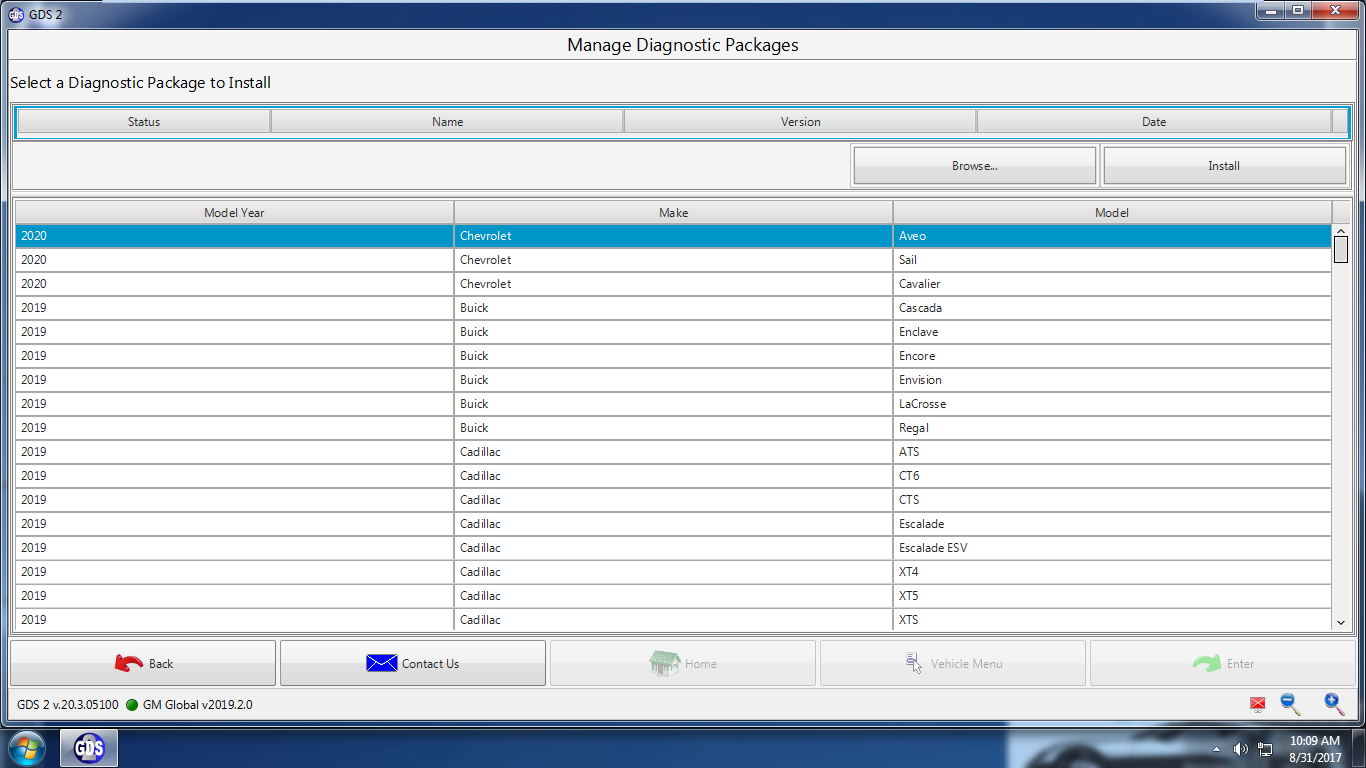Click the red monitor status icon
Screen dimensions: 1366x768
(1258, 705)
